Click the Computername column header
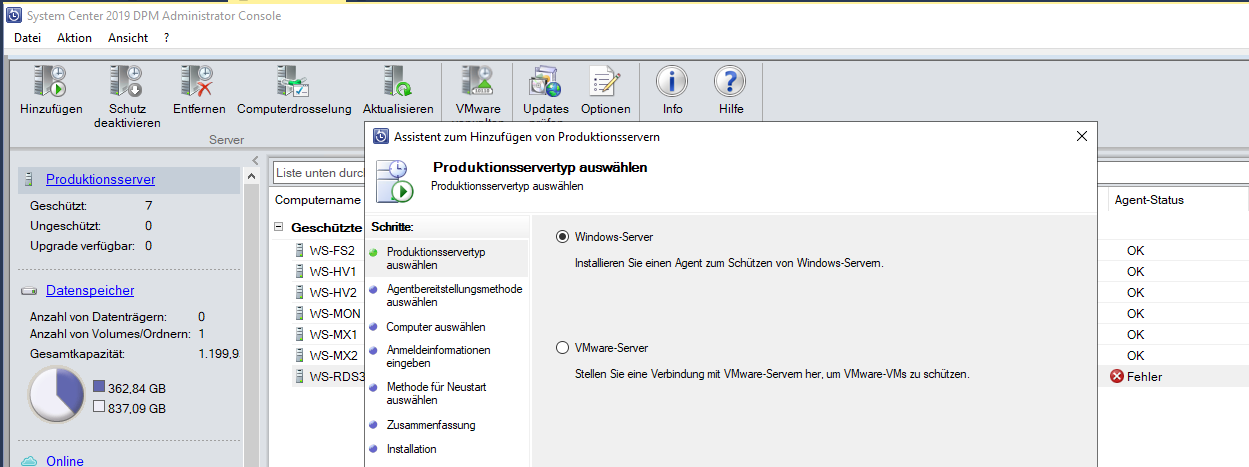Screen dimensions: 1249x467 pyautogui.click(x=317, y=200)
